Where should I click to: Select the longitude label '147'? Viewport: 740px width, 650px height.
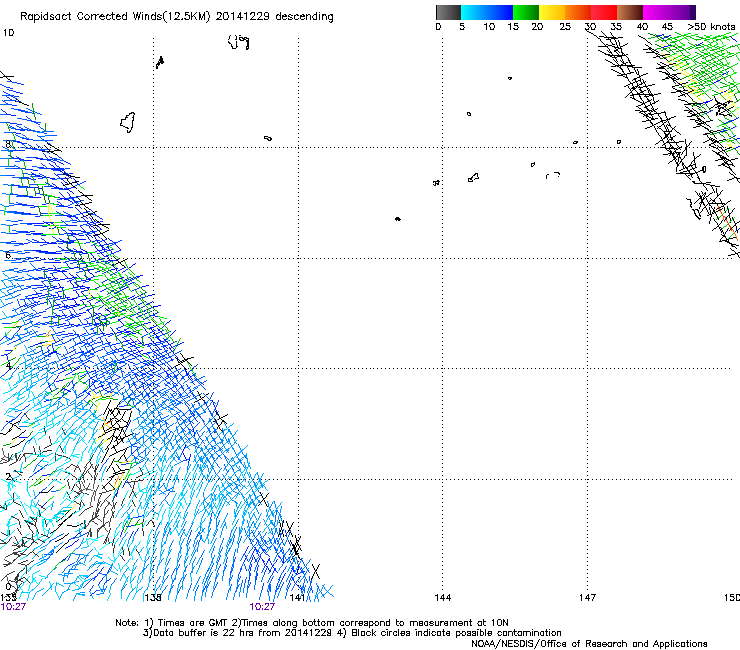[x=587, y=598]
